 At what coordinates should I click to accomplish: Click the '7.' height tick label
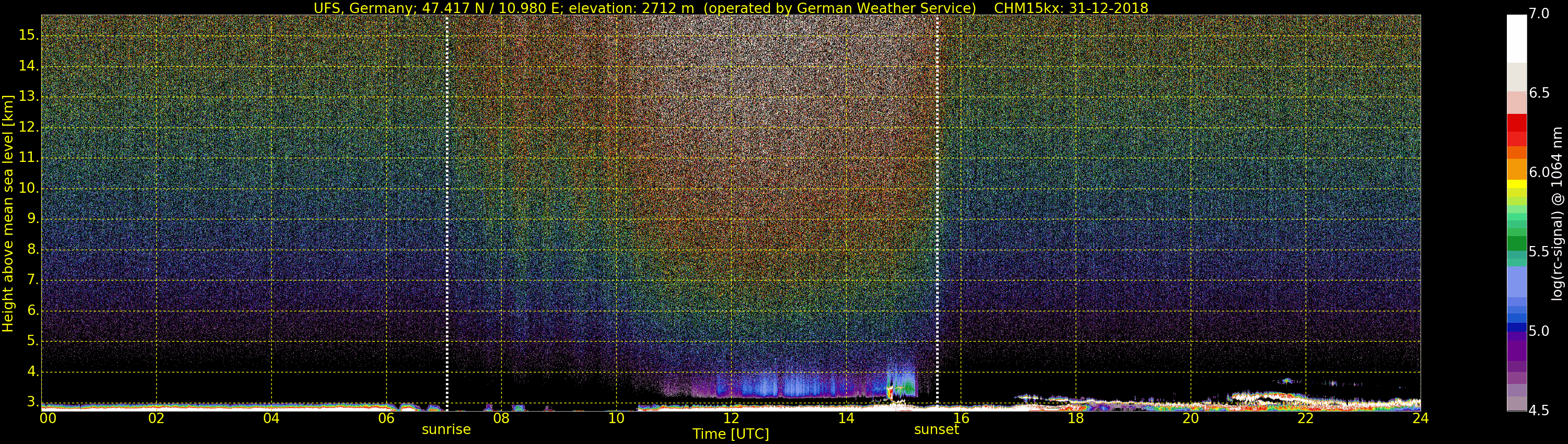[x=33, y=280]
